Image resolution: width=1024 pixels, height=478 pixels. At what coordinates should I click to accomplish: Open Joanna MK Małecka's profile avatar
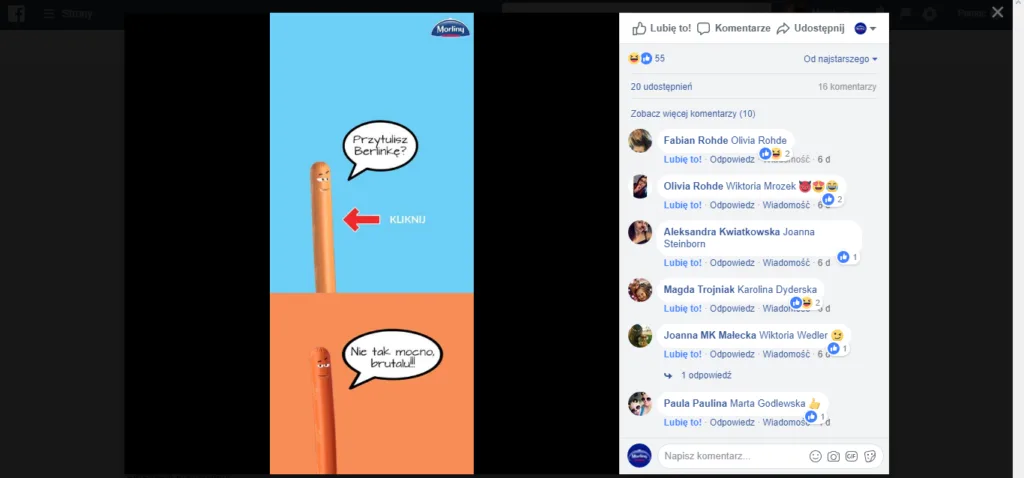tap(640, 336)
